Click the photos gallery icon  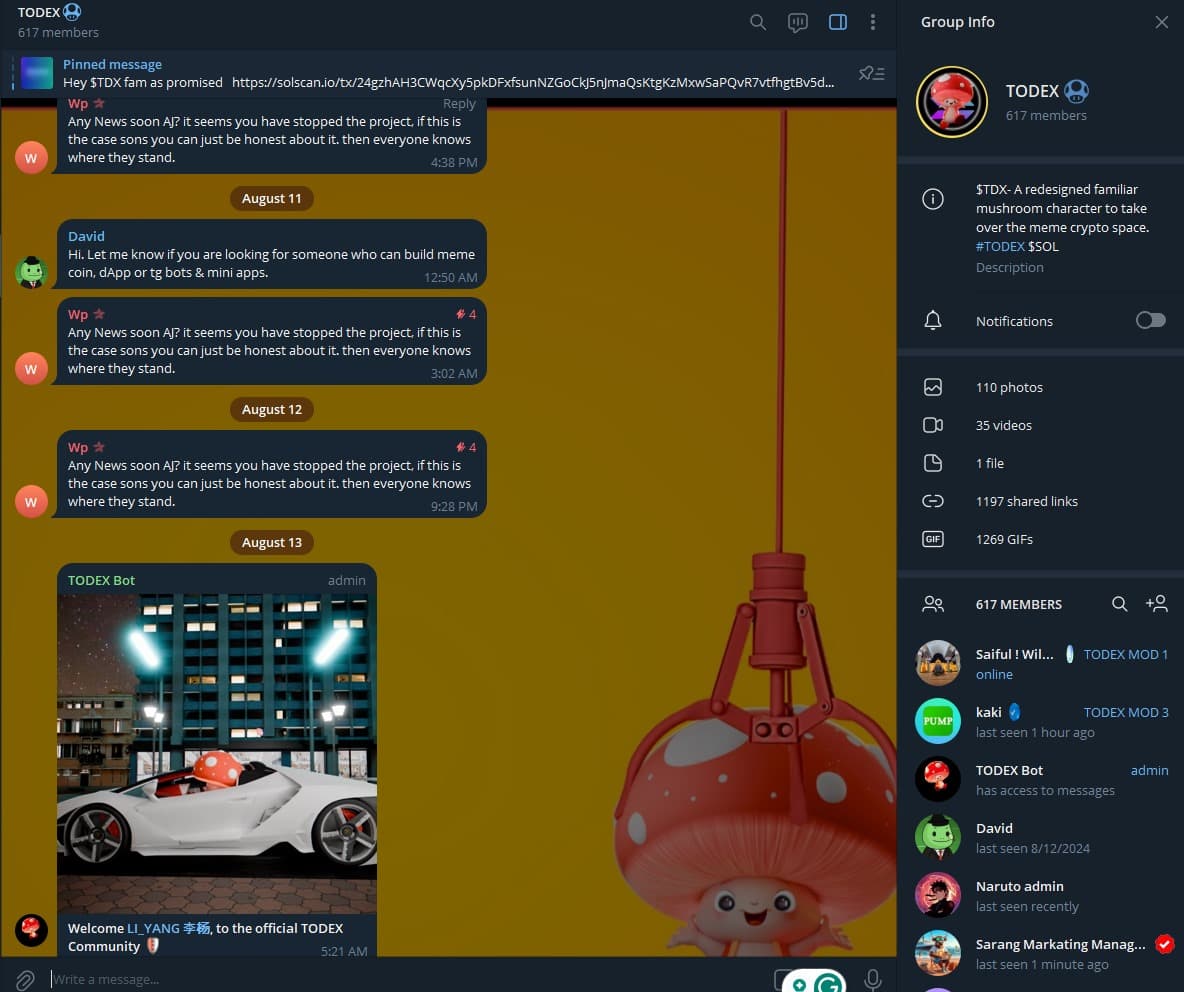(933, 387)
